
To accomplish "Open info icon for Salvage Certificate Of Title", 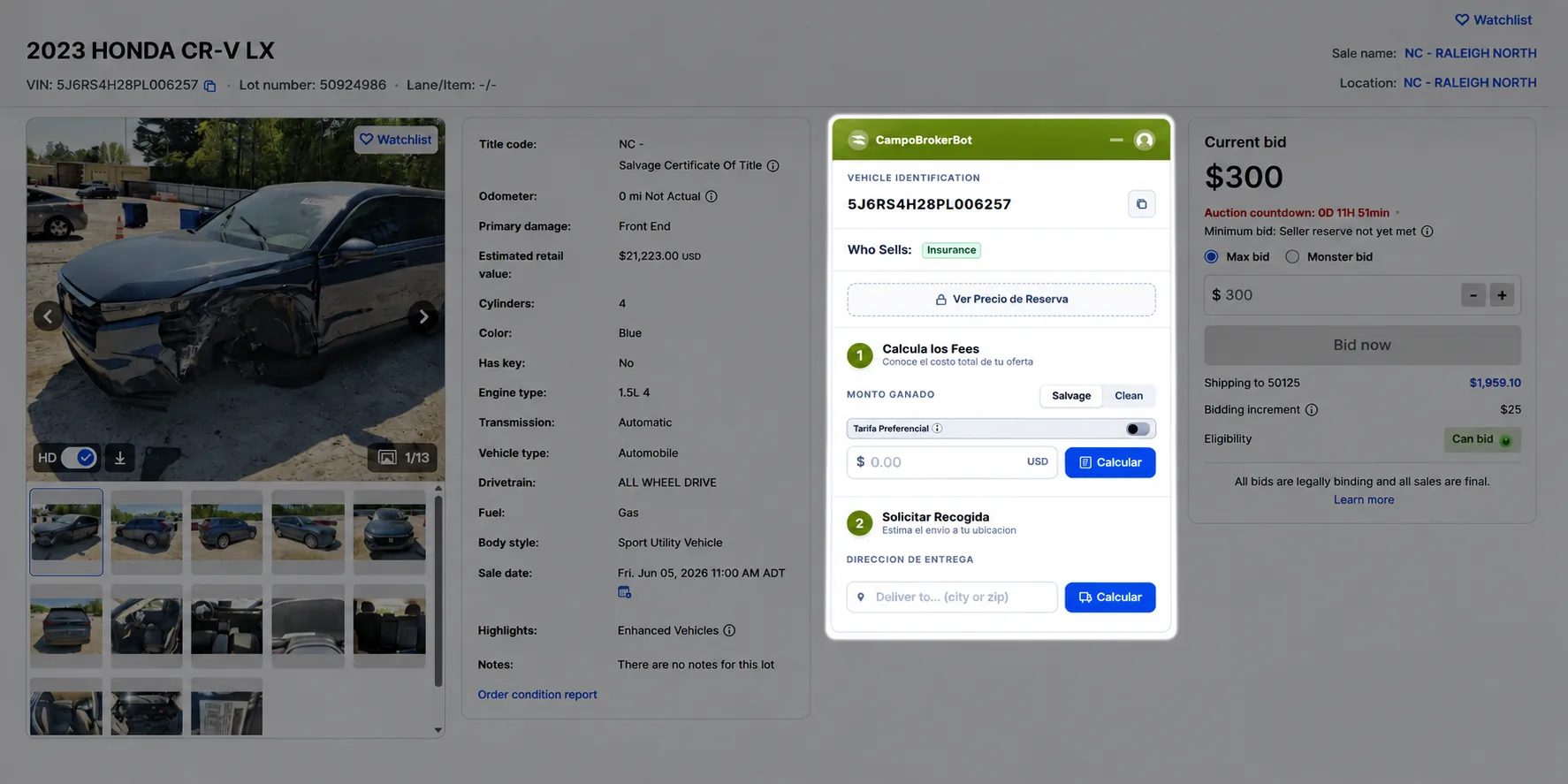I will 773,165.
